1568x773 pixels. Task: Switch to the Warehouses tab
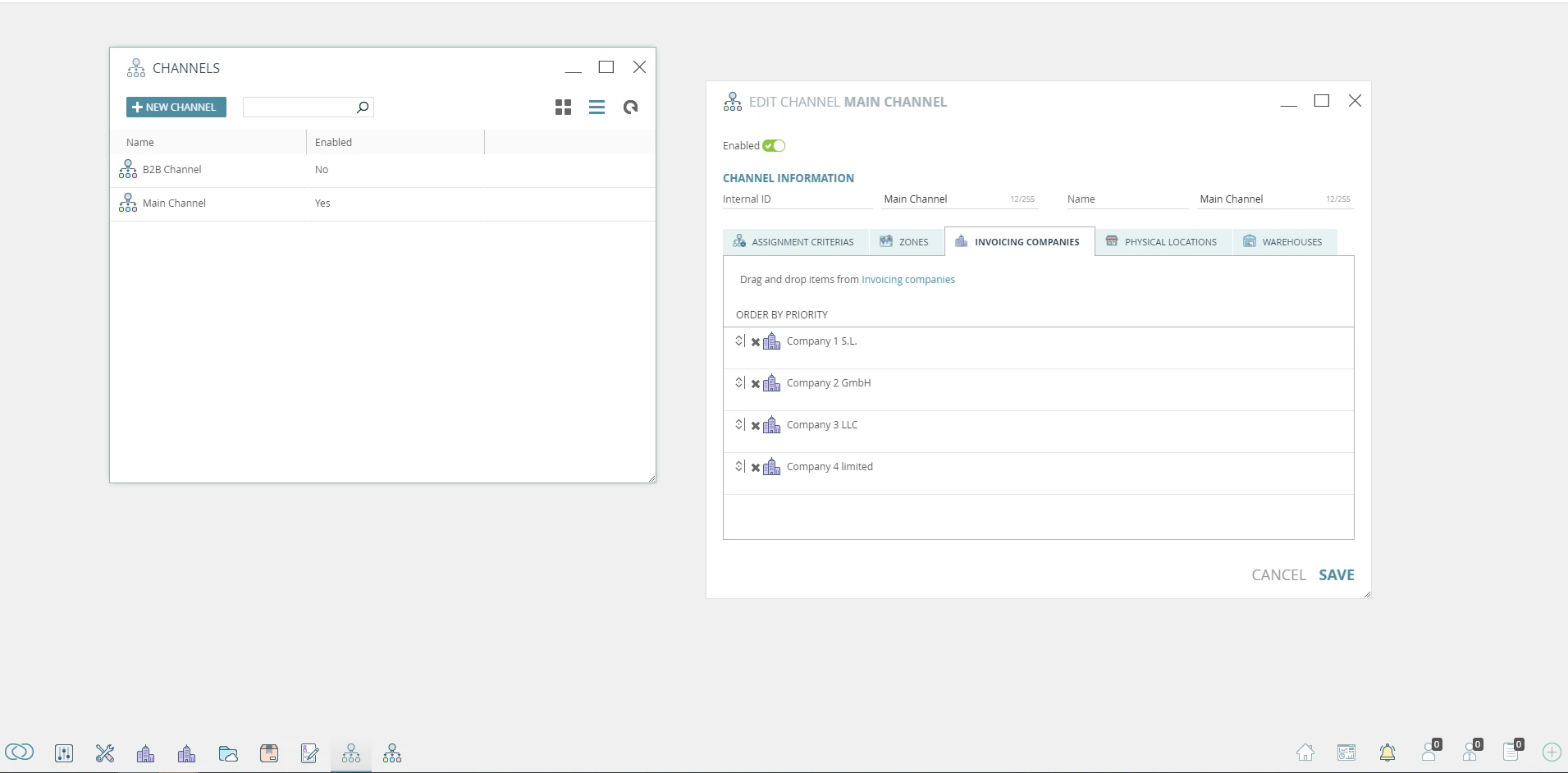pos(1285,241)
